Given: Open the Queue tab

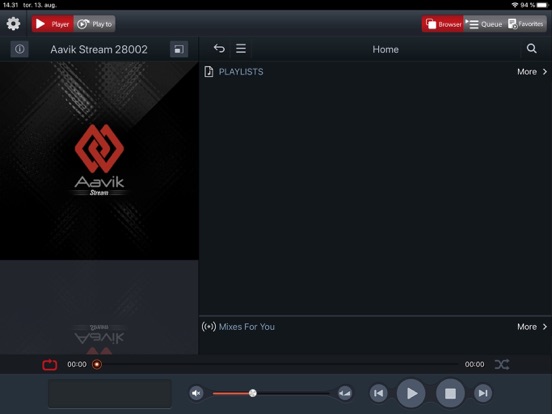Looking at the screenshot, I should coord(484,24).
